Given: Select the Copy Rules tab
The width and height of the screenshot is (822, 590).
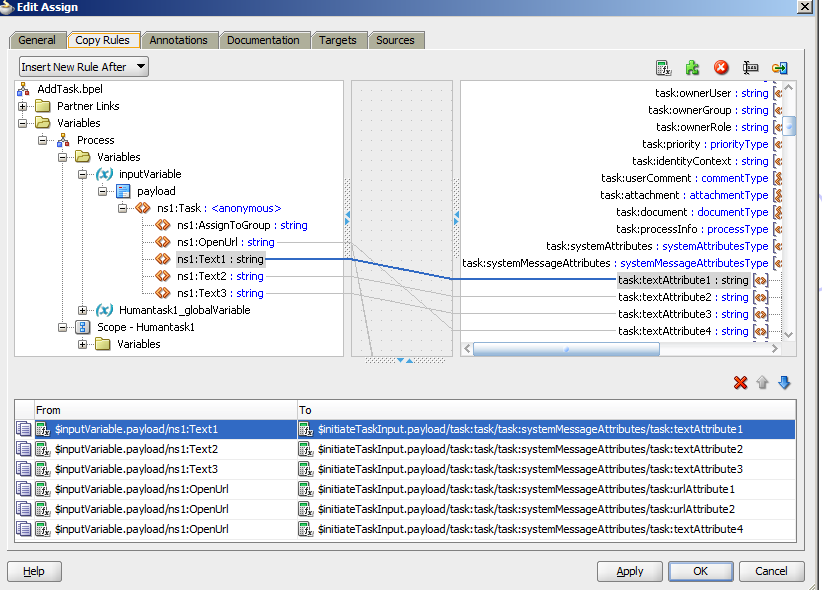Looking at the screenshot, I should pyautogui.click(x=103, y=40).
